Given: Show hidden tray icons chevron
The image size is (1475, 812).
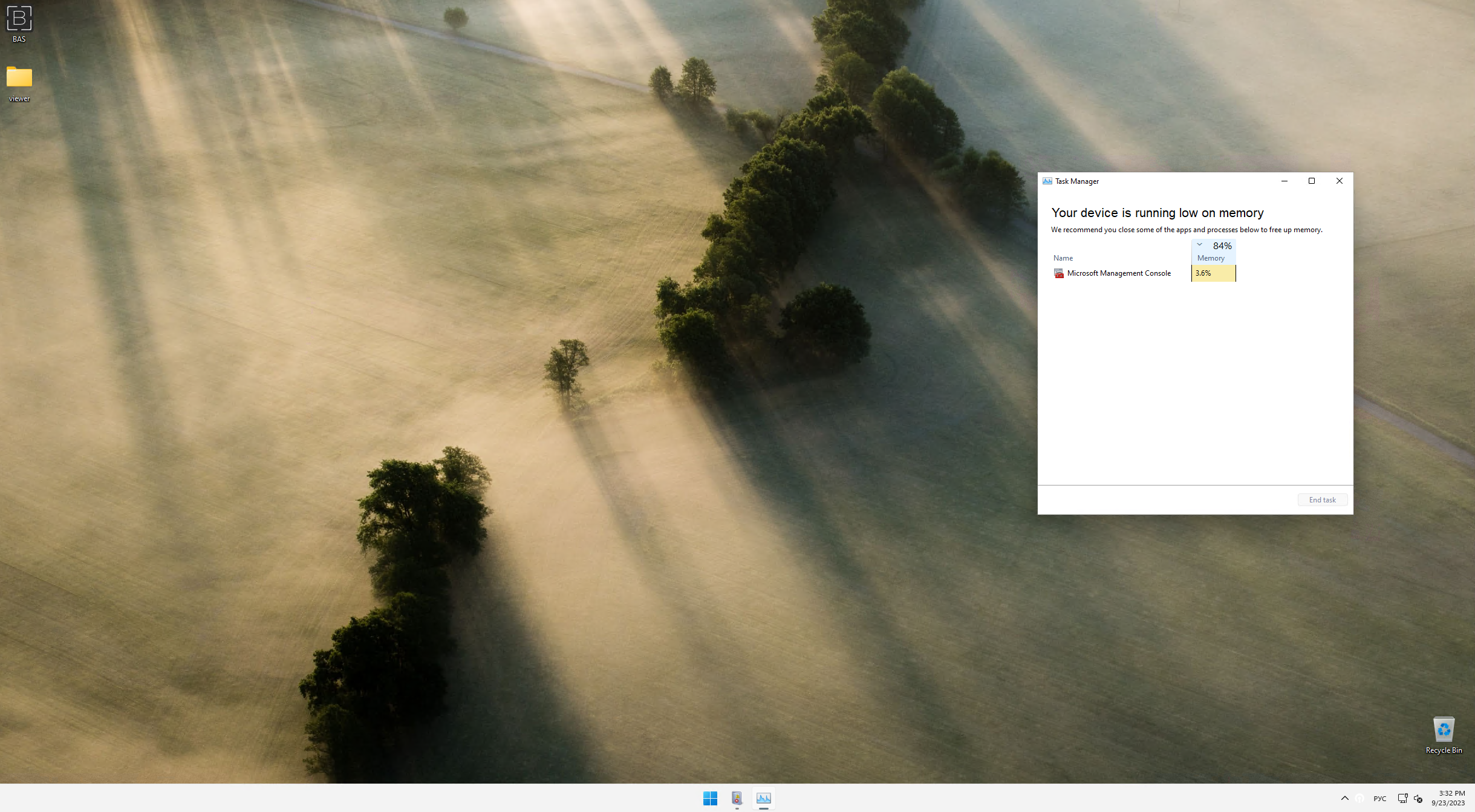Looking at the screenshot, I should (1344, 798).
